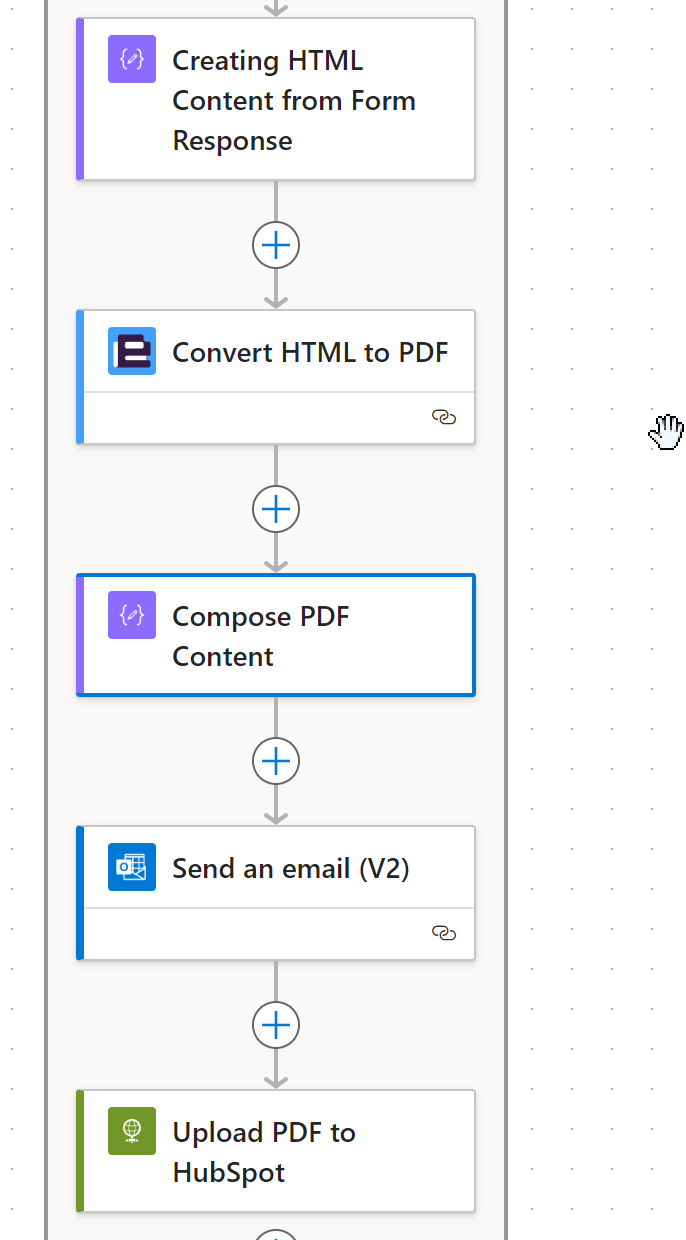
Task: Click the Compose icon on Creating HTML Content
Action: pyautogui.click(x=131, y=59)
